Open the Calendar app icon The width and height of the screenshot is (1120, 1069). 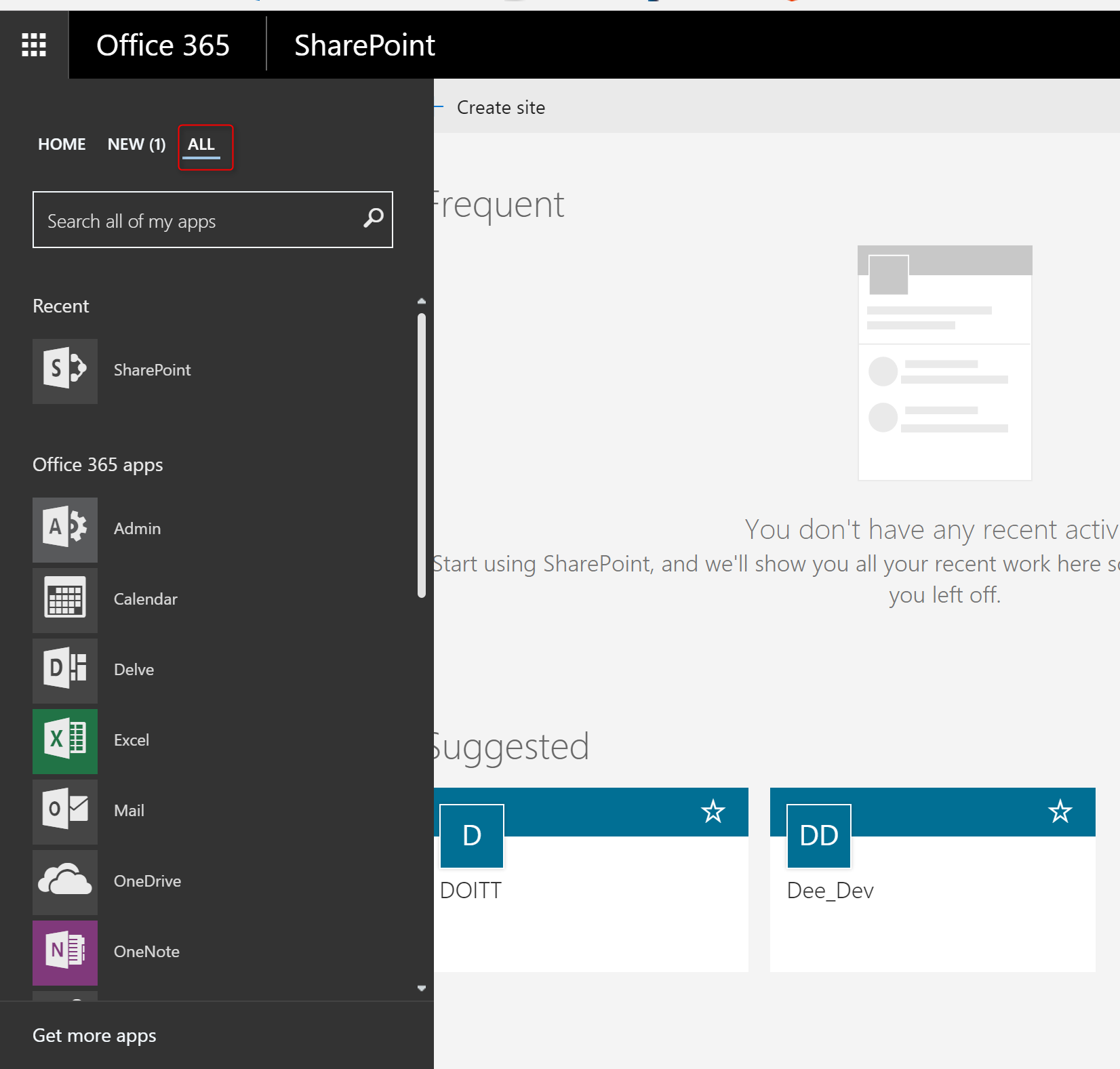click(65, 600)
